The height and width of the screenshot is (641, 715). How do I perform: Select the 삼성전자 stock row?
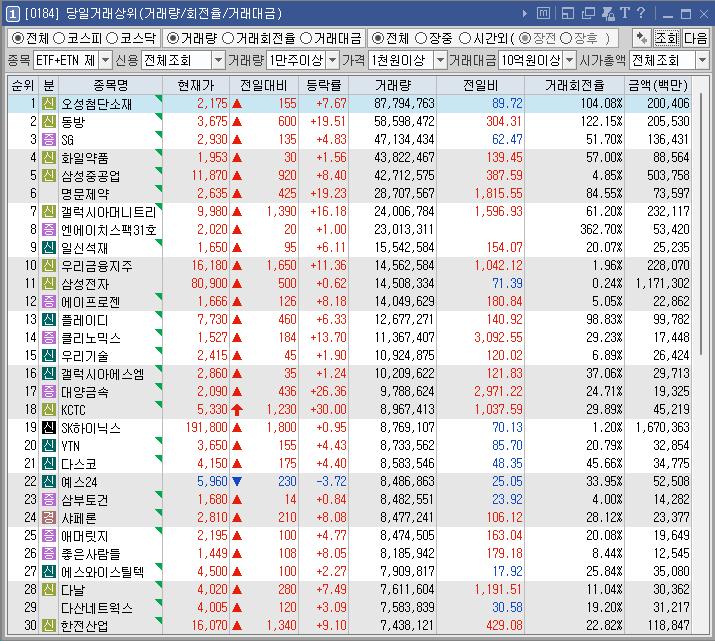tap(349, 284)
